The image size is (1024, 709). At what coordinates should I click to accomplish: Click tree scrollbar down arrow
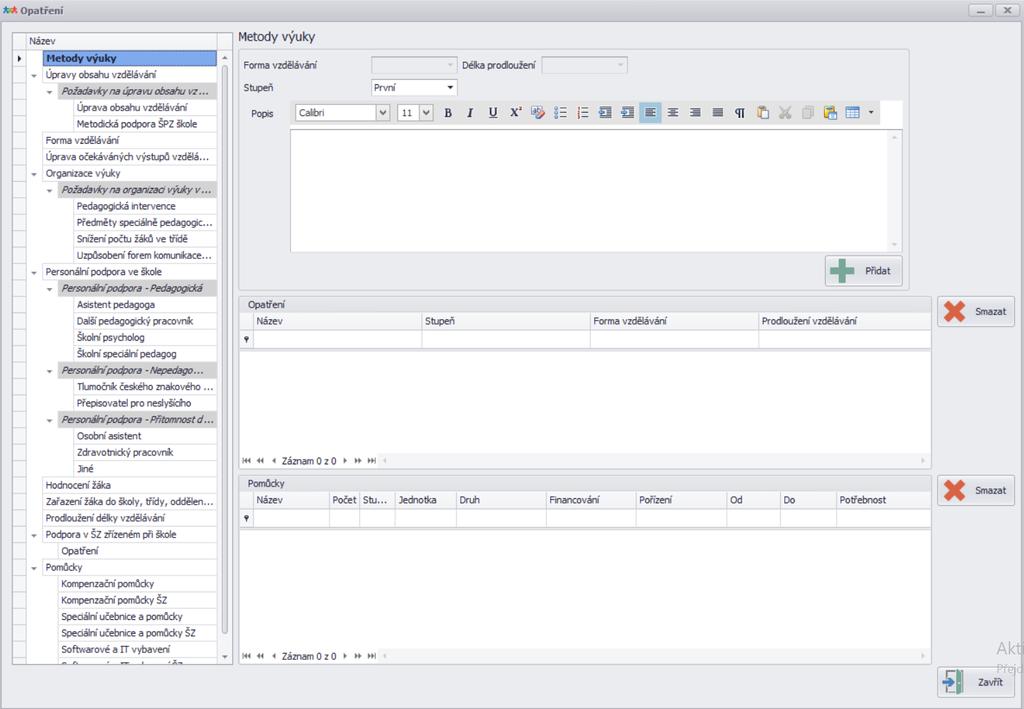pos(225,657)
